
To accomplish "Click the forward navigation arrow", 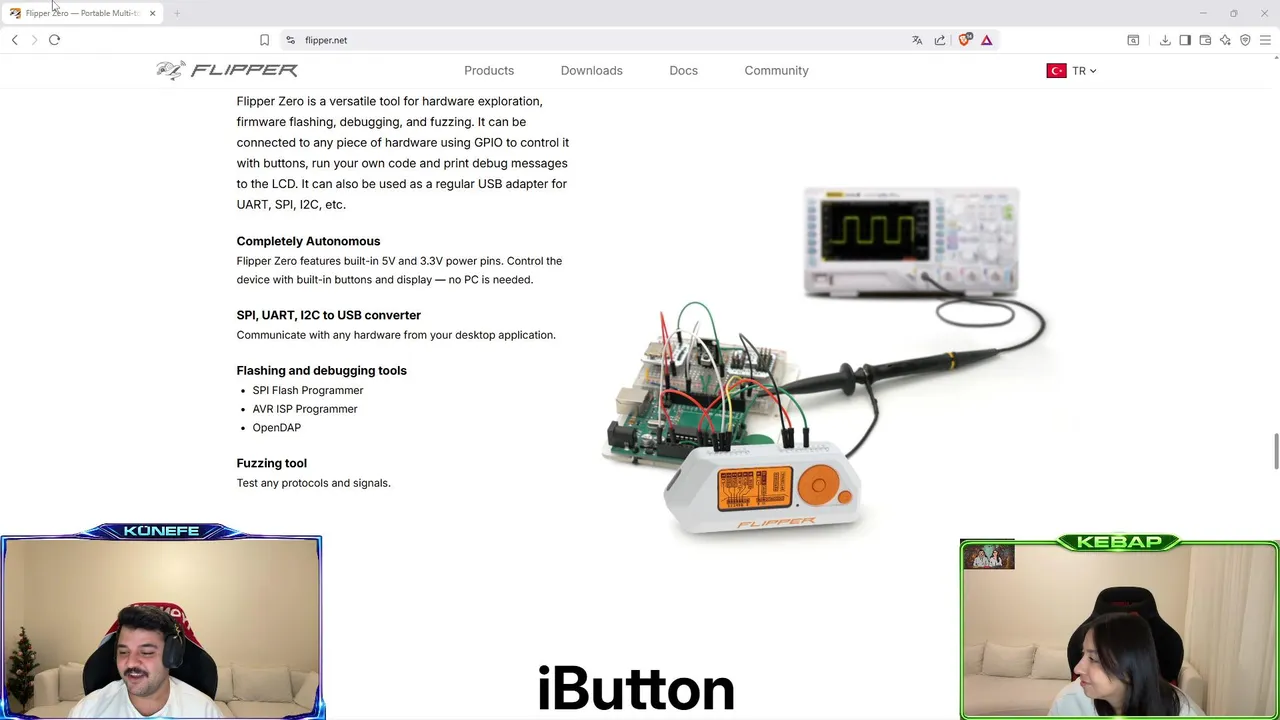I will tap(34, 40).
